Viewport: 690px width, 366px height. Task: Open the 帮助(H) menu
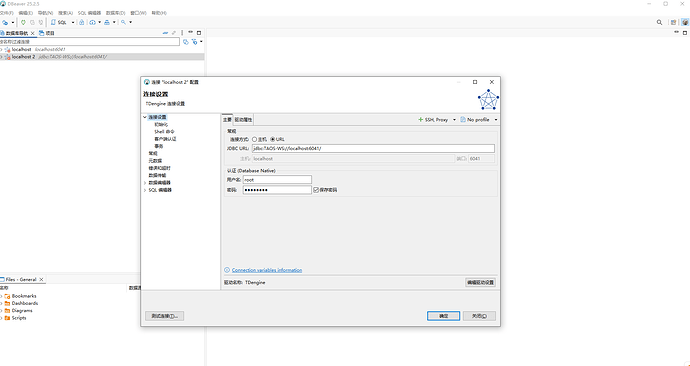coord(159,13)
